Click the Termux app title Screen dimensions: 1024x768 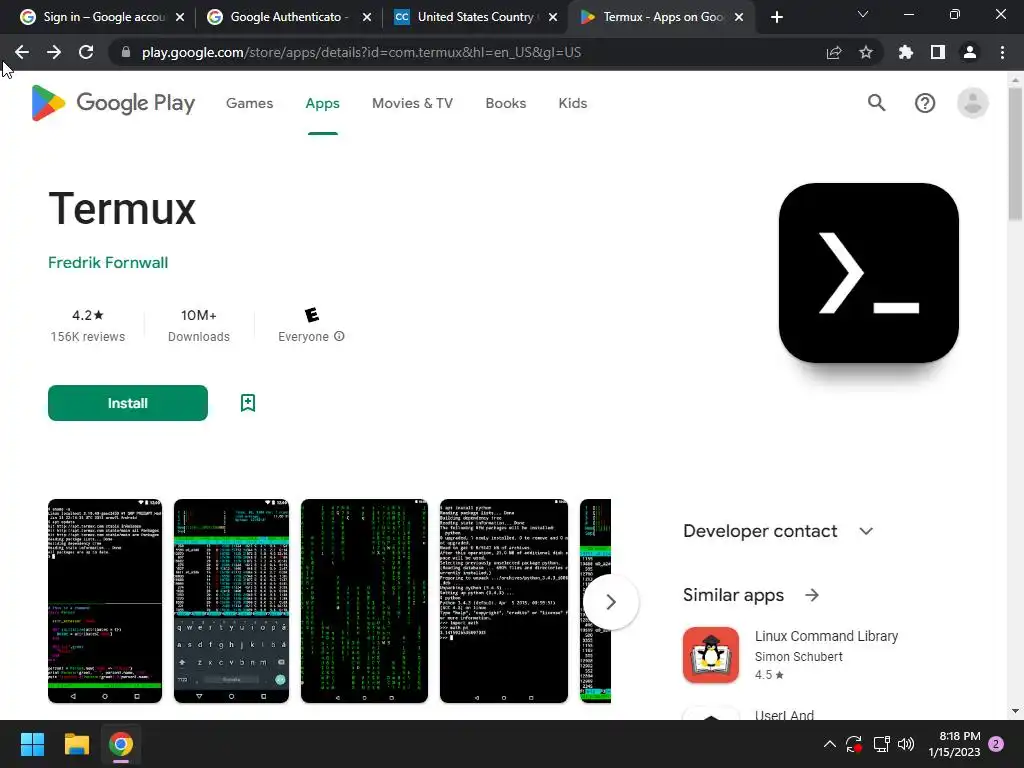122,209
